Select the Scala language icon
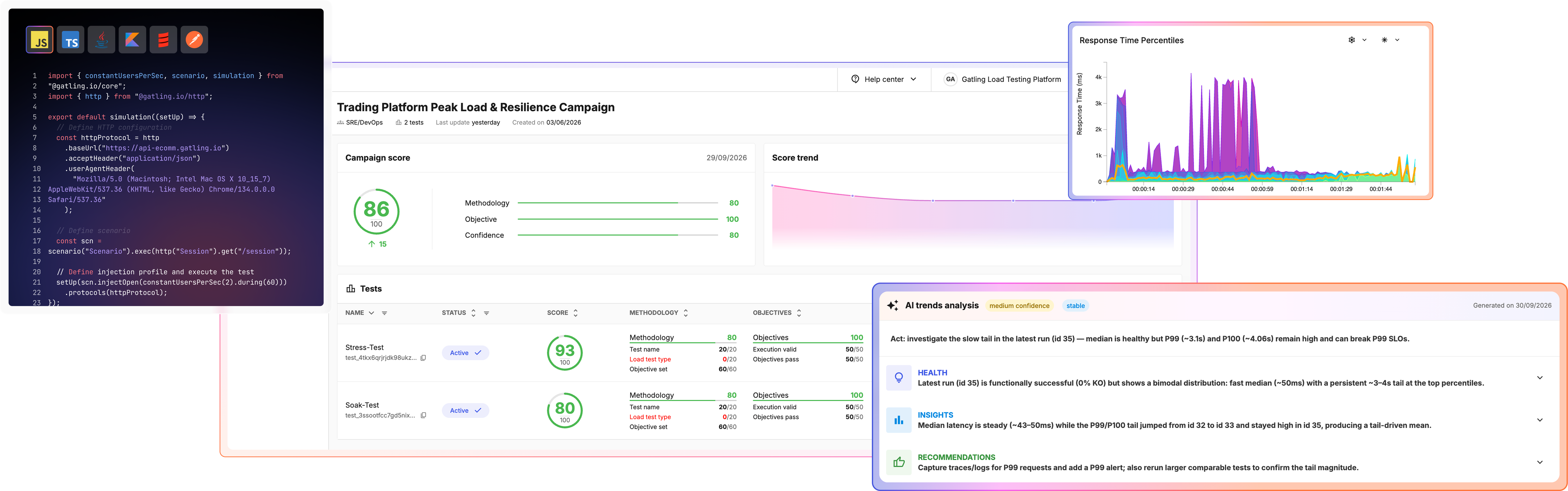The height and width of the screenshot is (491, 1568). [x=163, y=40]
